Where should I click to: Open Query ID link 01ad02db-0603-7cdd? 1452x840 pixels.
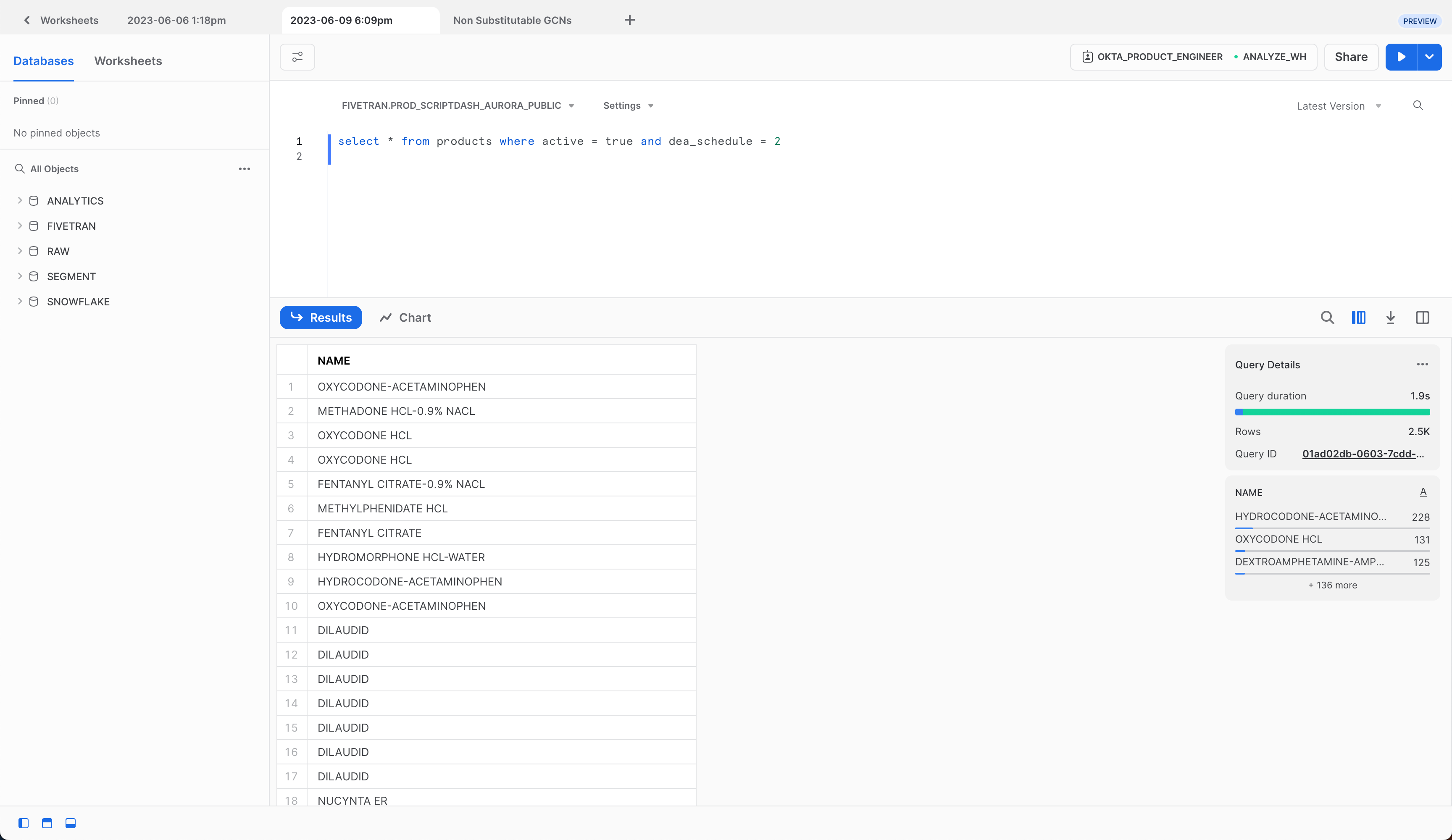point(1362,454)
